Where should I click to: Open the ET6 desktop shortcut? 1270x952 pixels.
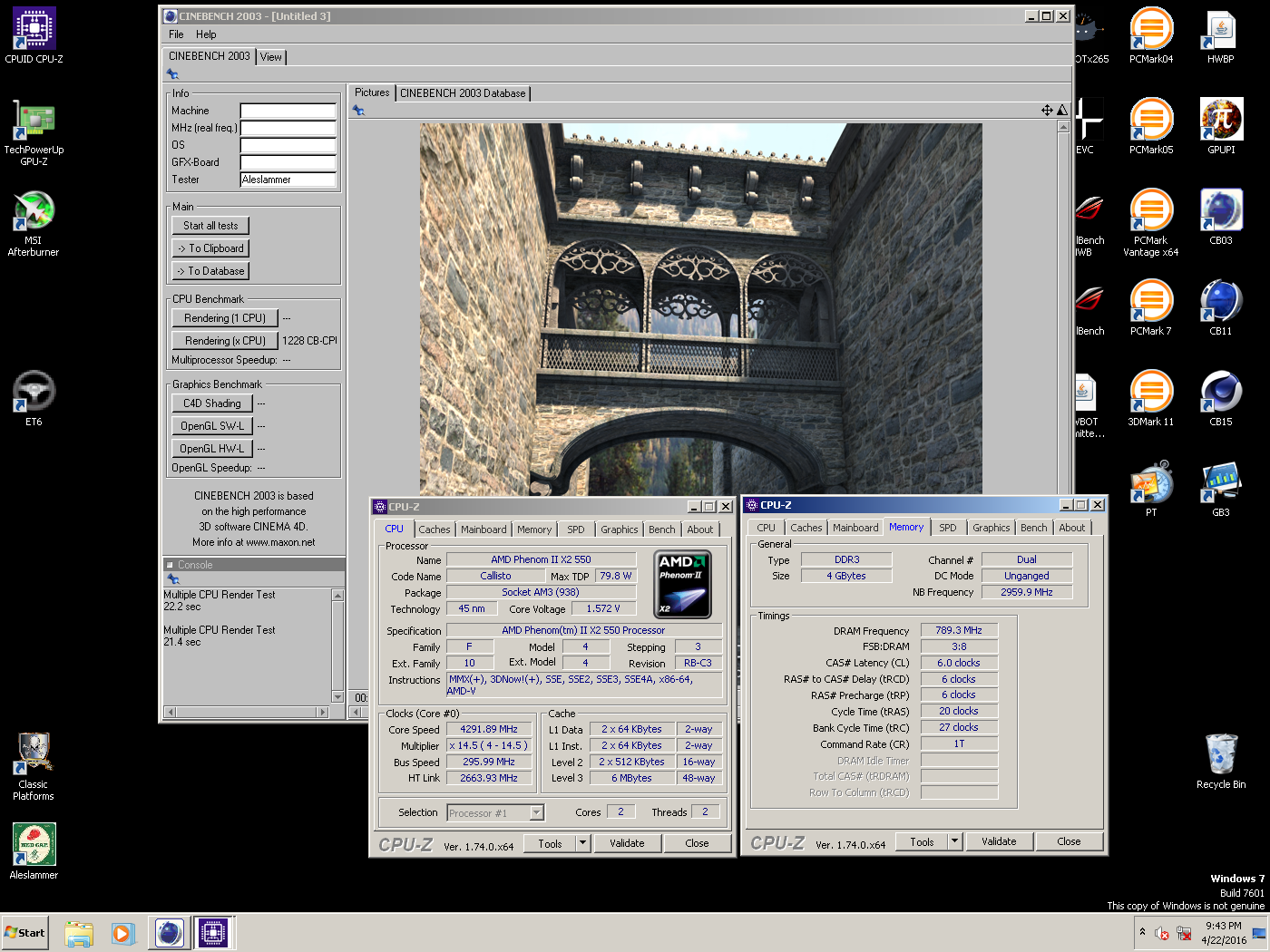[34, 398]
